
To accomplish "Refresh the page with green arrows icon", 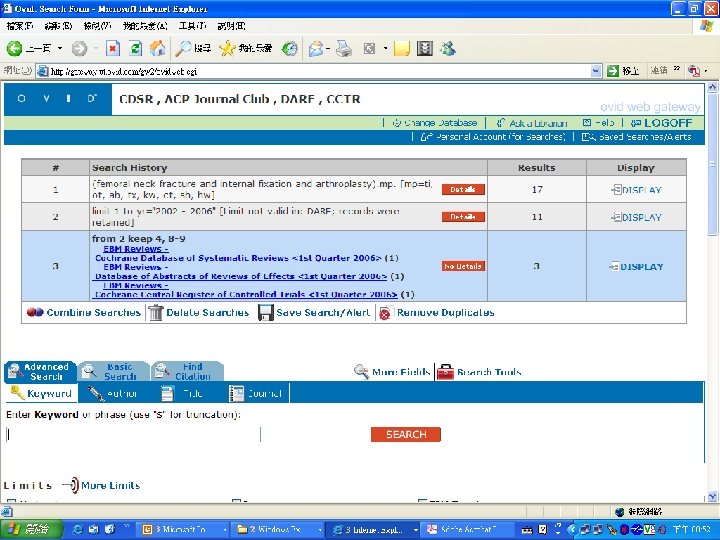I will point(135,48).
